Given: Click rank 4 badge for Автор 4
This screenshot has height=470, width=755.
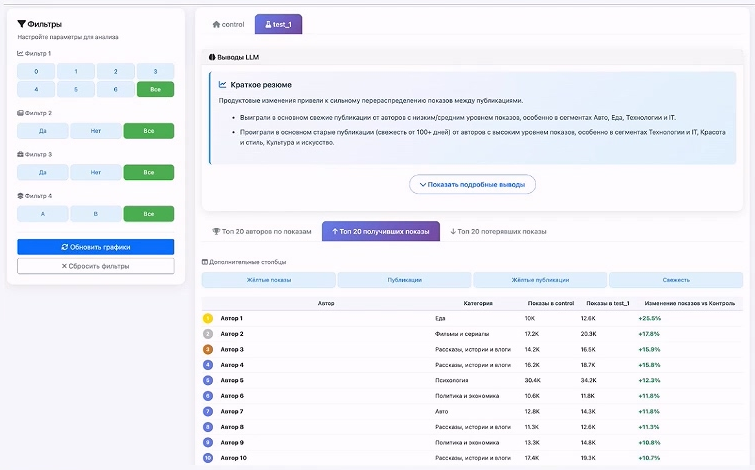Looking at the screenshot, I should tap(208, 365).
